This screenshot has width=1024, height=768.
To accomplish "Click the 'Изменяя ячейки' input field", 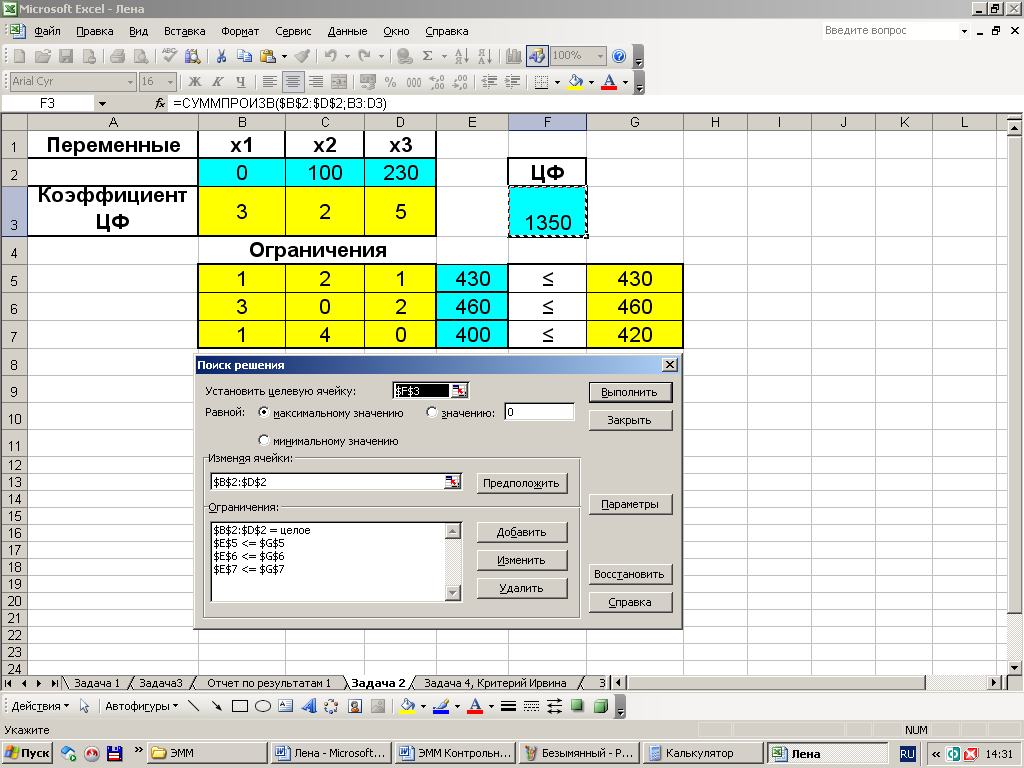I will 326,482.
